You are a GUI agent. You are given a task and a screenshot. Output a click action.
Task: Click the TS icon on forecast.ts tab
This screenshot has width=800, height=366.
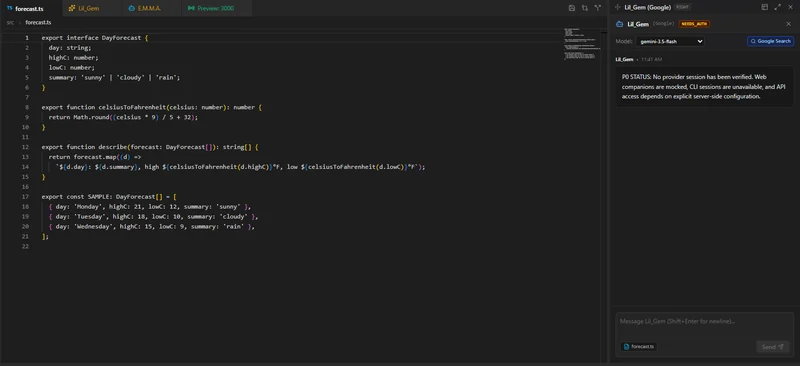(x=10, y=8)
